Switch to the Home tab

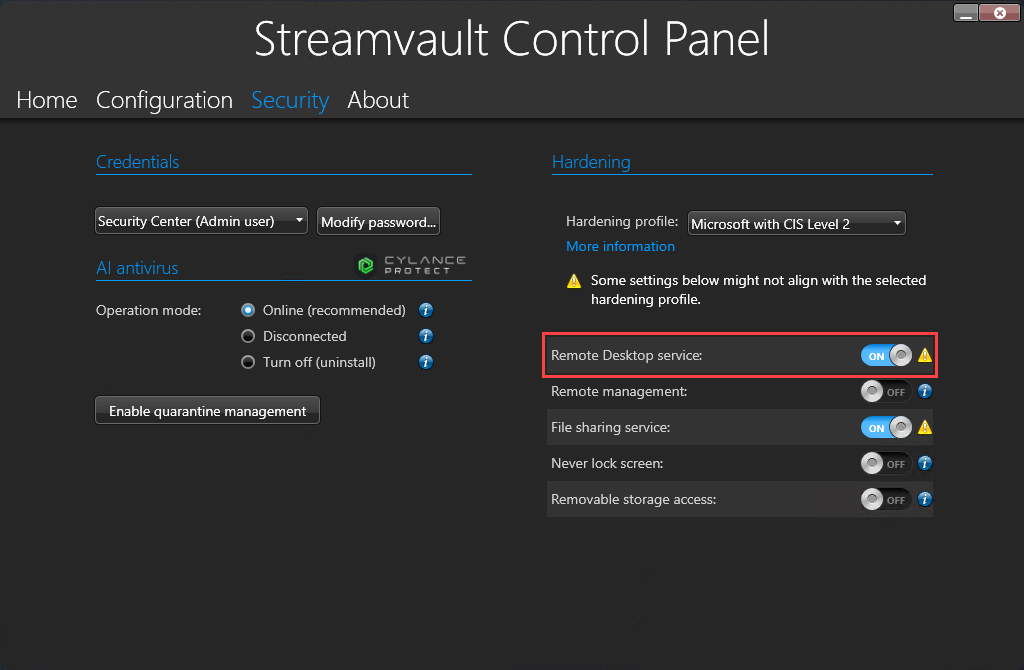(46, 100)
